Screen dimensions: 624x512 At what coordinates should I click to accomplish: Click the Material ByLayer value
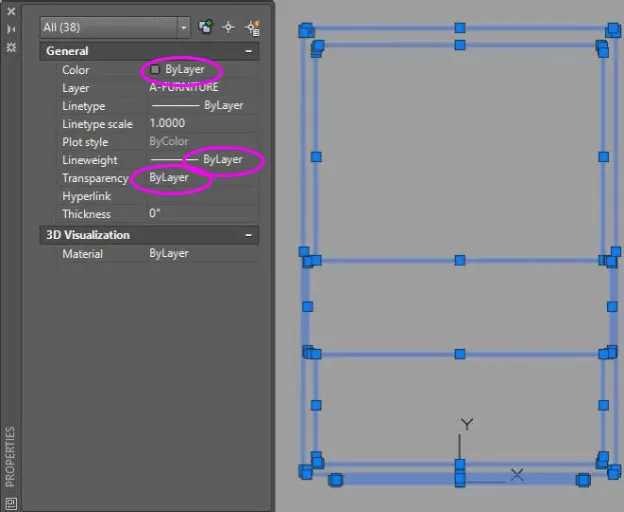tap(169, 254)
